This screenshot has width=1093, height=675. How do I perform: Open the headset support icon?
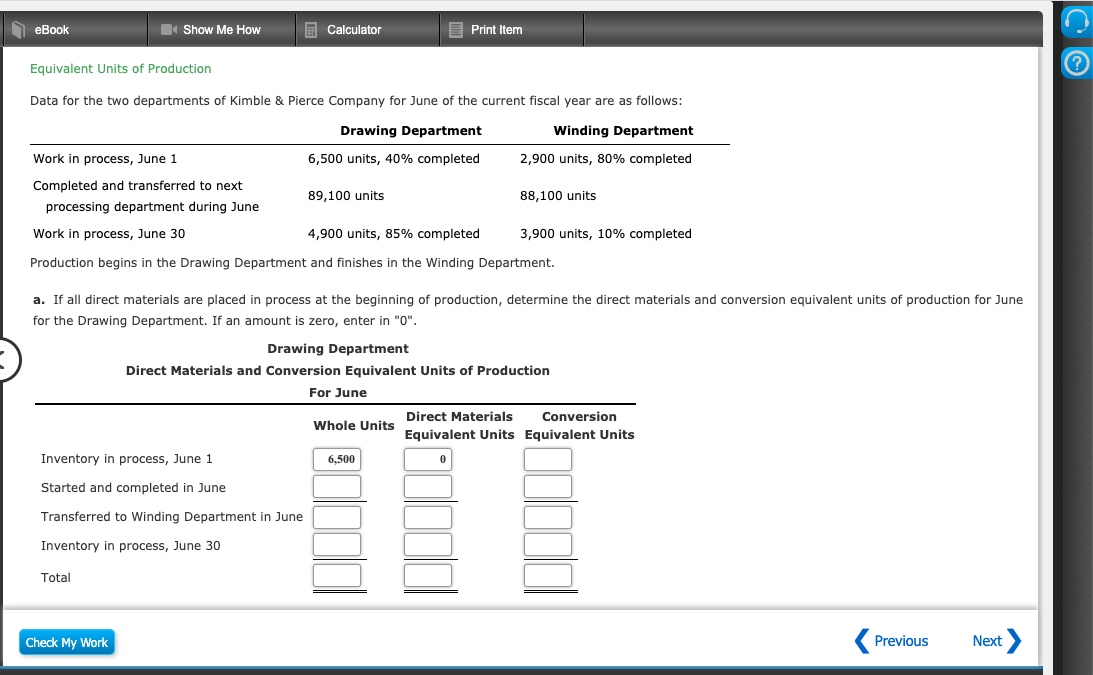(x=1076, y=22)
